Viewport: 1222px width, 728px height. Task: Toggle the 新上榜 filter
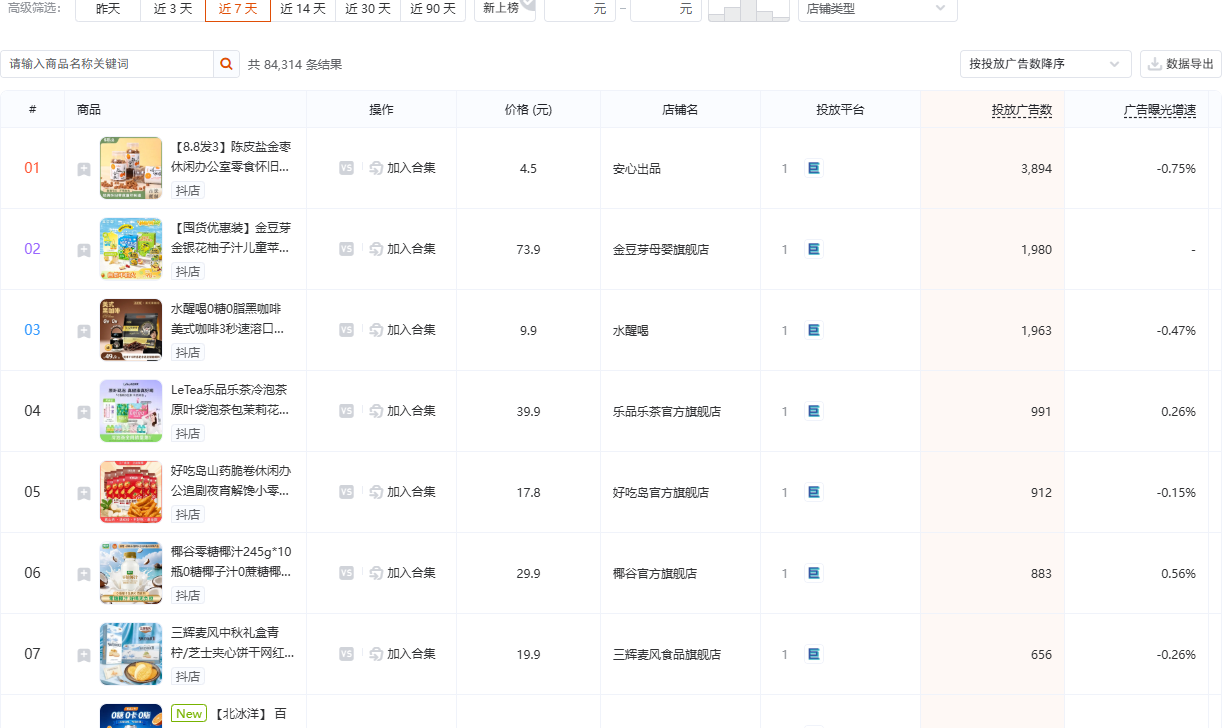point(504,8)
